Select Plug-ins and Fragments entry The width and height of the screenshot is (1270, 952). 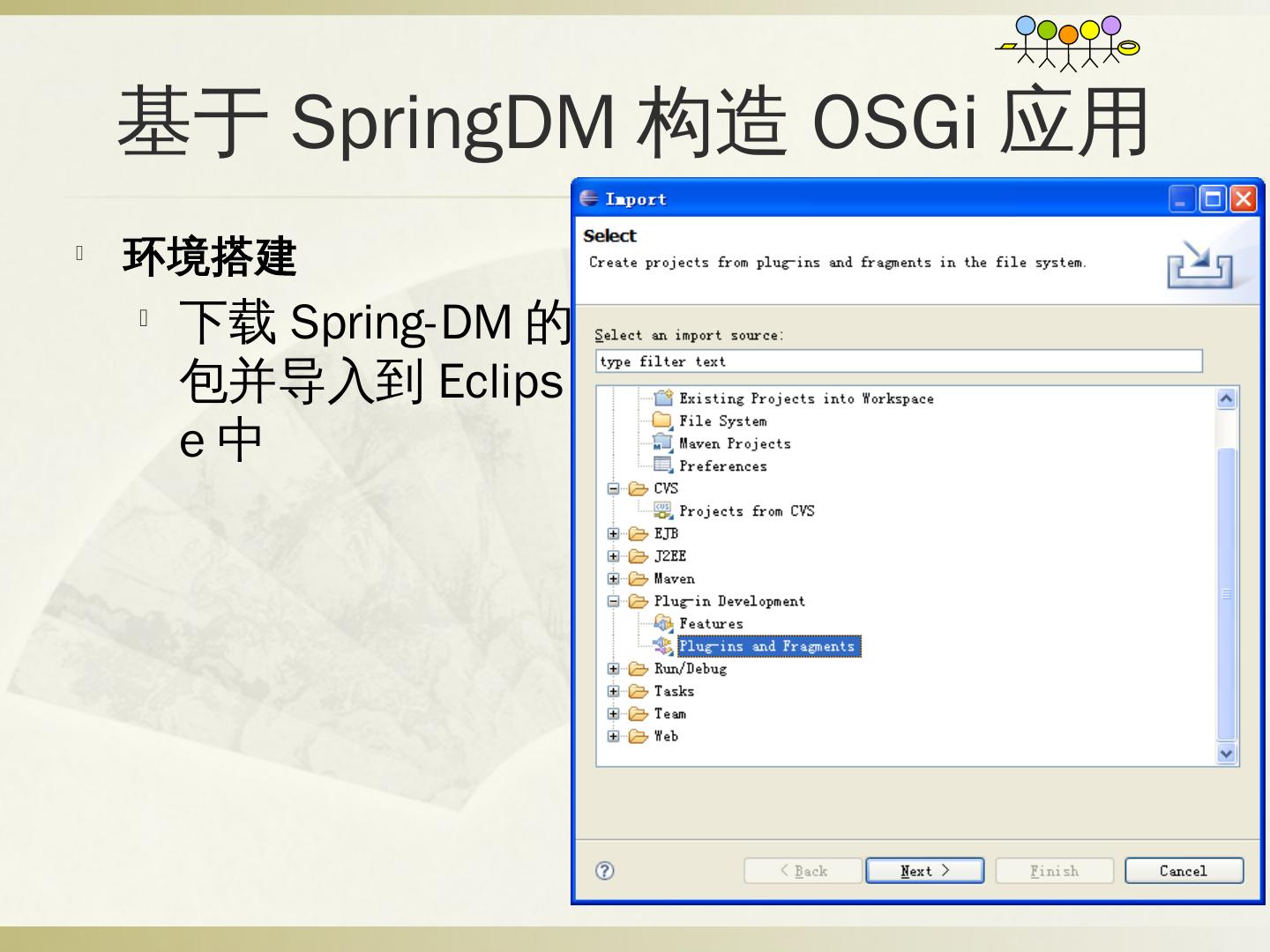click(x=769, y=646)
